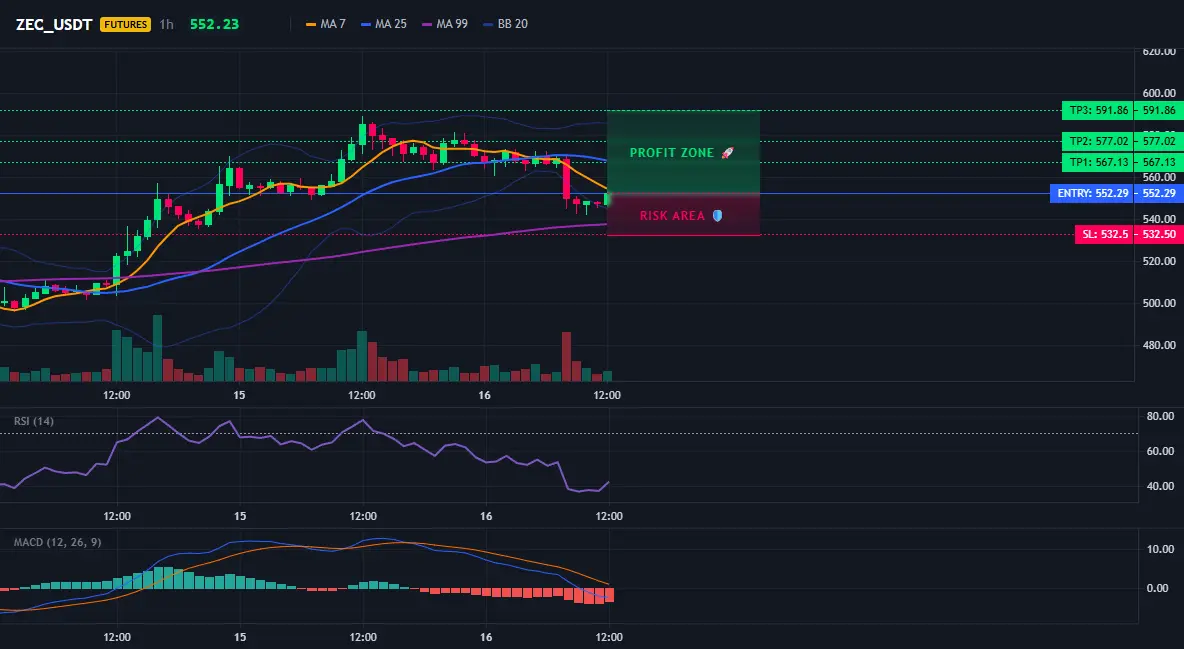The image size is (1184, 649).
Task: Click the 577.02 price axis tag
Action: (1159, 141)
